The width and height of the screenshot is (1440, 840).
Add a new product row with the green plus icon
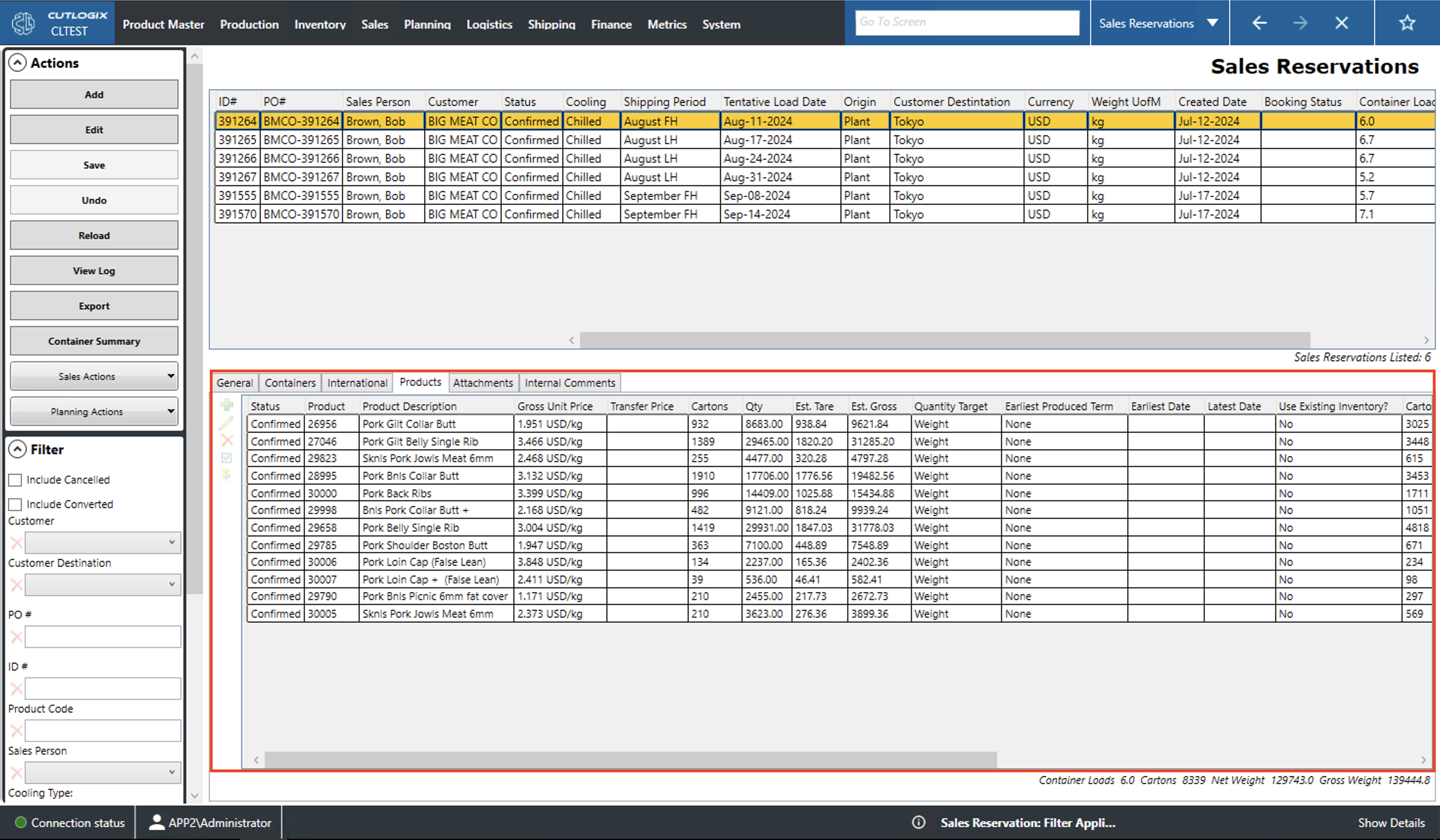point(227,405)
